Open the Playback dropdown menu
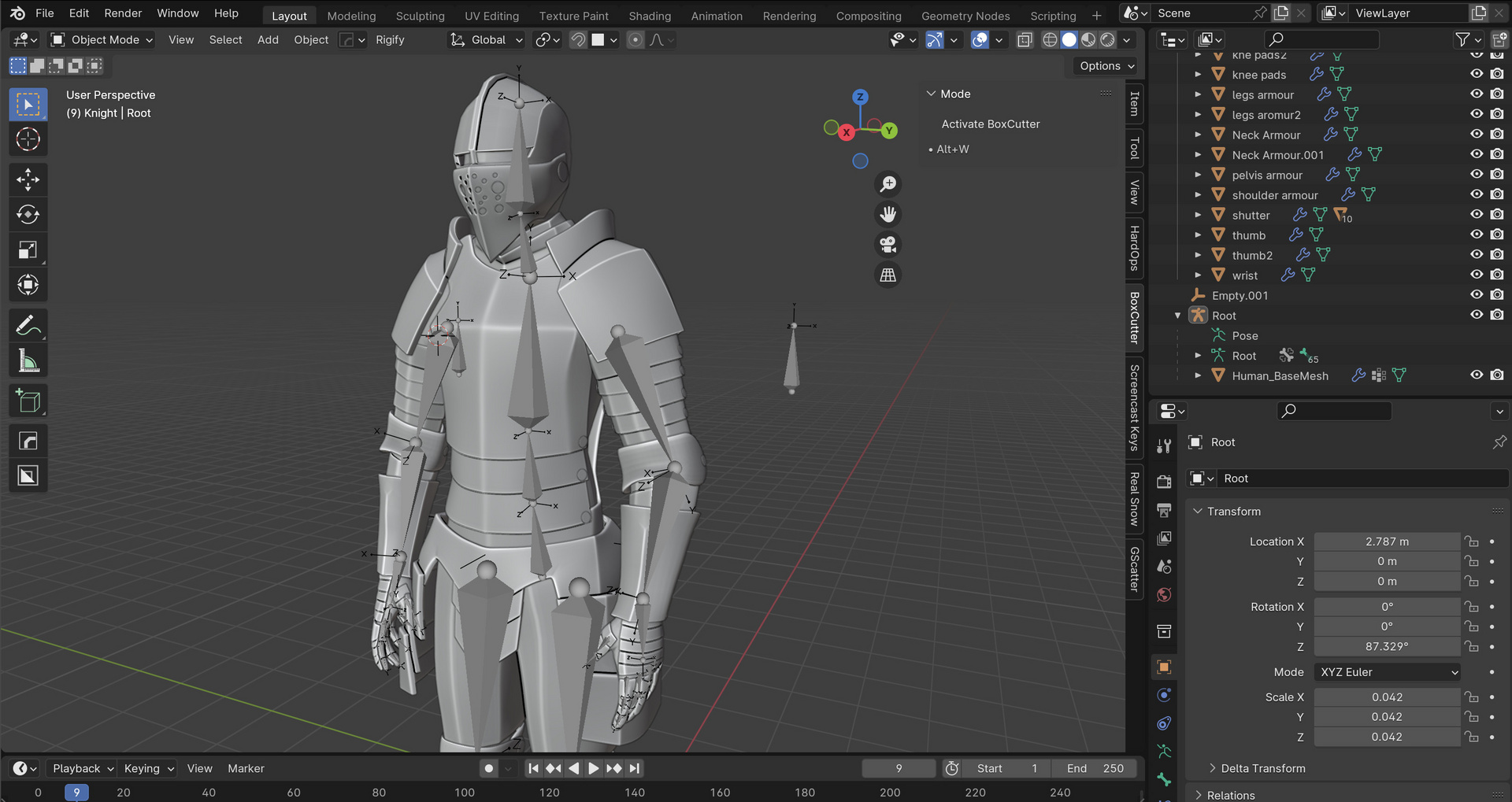The width and height of the screenshot is (1512, 802). pos(82,768)
